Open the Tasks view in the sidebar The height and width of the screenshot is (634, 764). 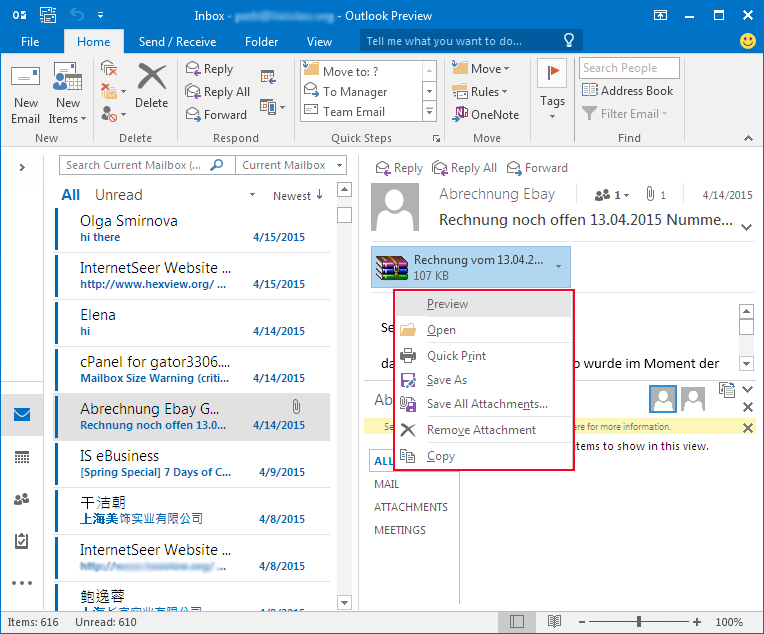[22, 540]
